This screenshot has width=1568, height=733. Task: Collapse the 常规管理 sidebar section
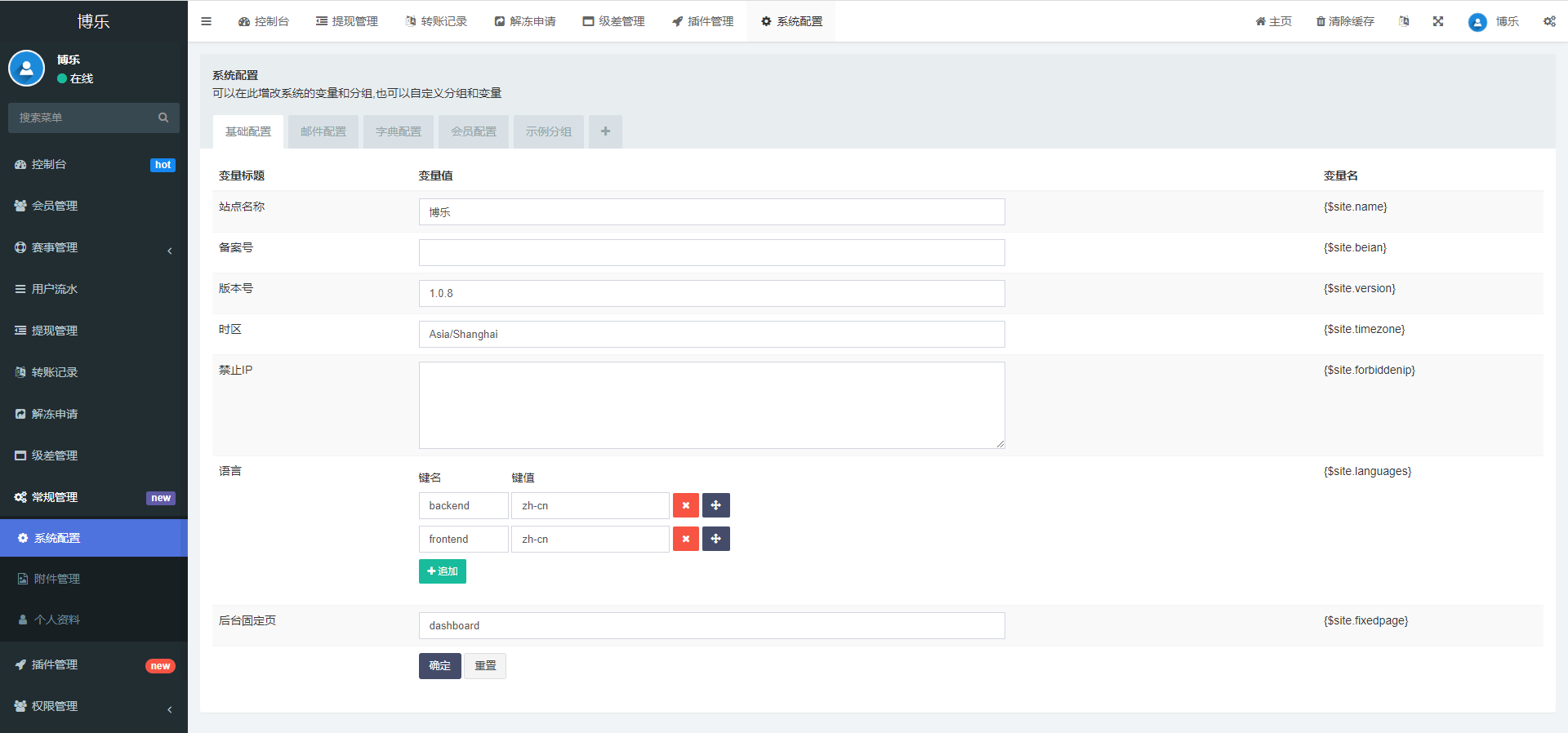tap(93, 497)
